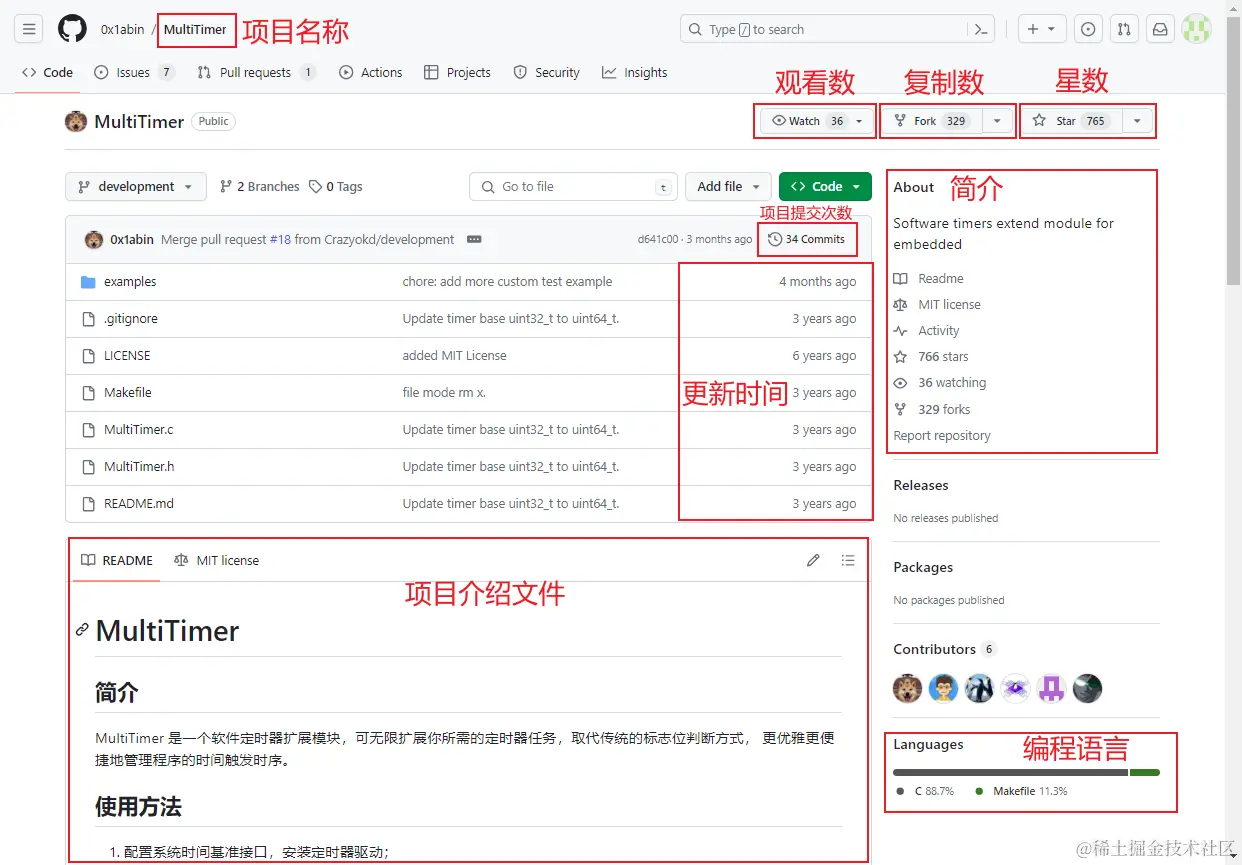Screen dimensions: 1242x865
Task: Open the Readme link in About
Action: point(929,279)
